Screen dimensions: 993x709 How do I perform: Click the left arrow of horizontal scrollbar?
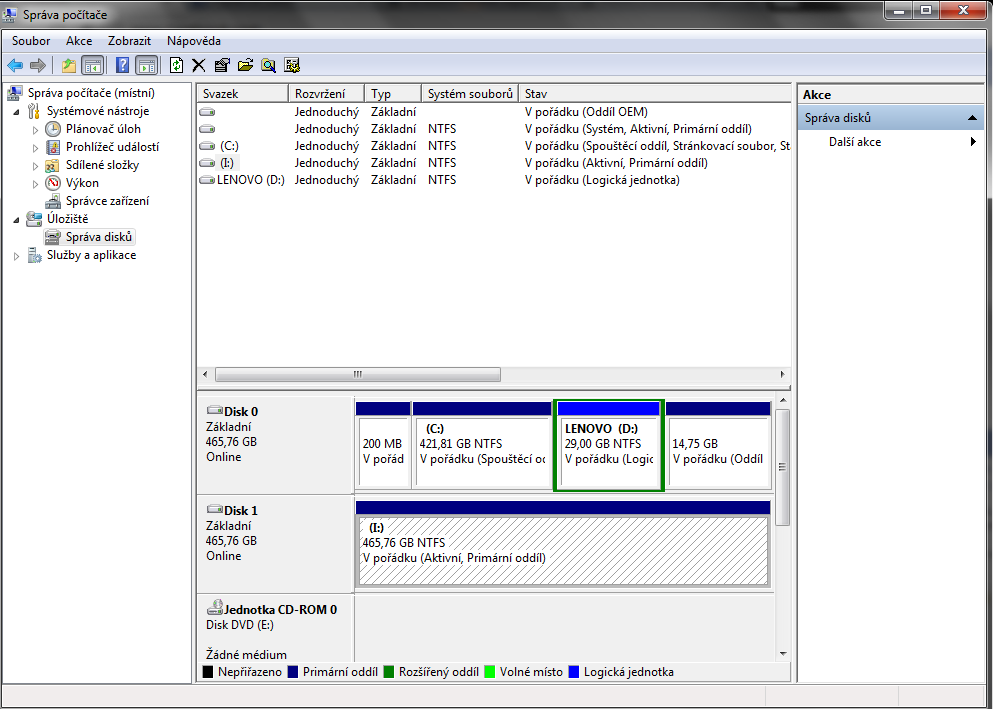pos(205,374)
